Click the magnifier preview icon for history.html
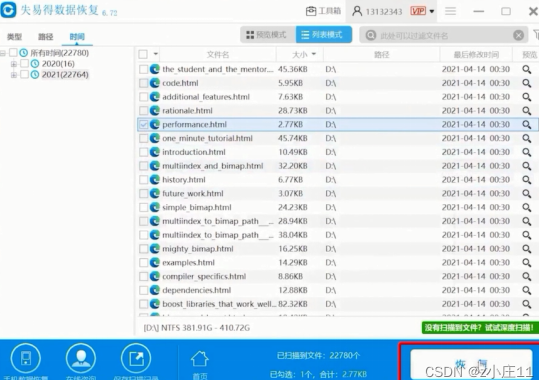This screenshot has height=380, width=539. click(526, 180)
